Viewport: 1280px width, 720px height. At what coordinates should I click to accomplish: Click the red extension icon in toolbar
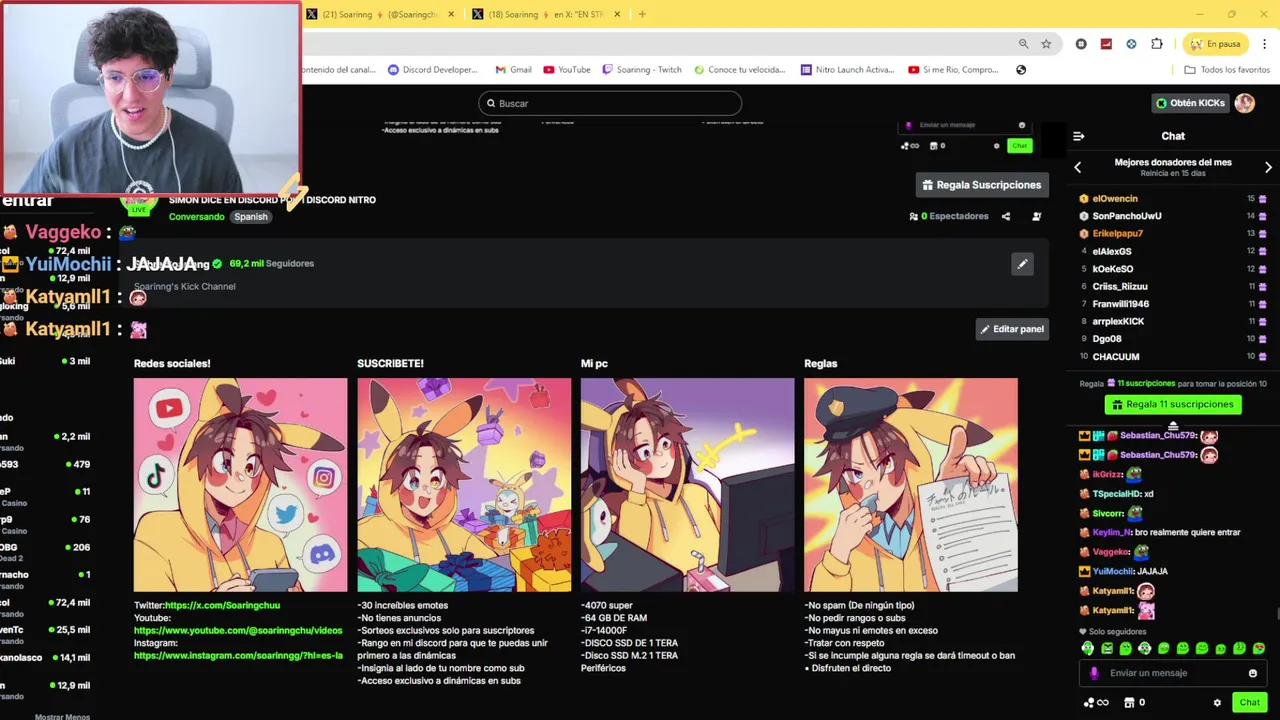pos(1106,44)
